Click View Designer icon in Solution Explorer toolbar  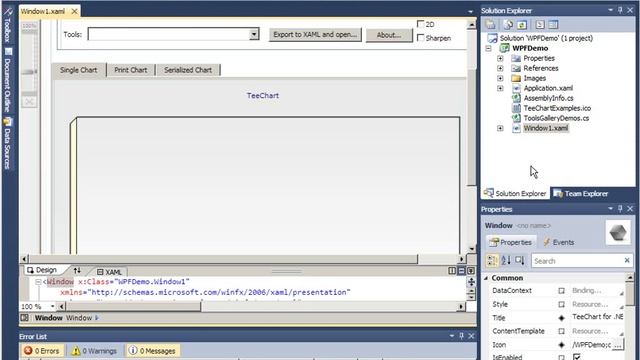[553, 25]
